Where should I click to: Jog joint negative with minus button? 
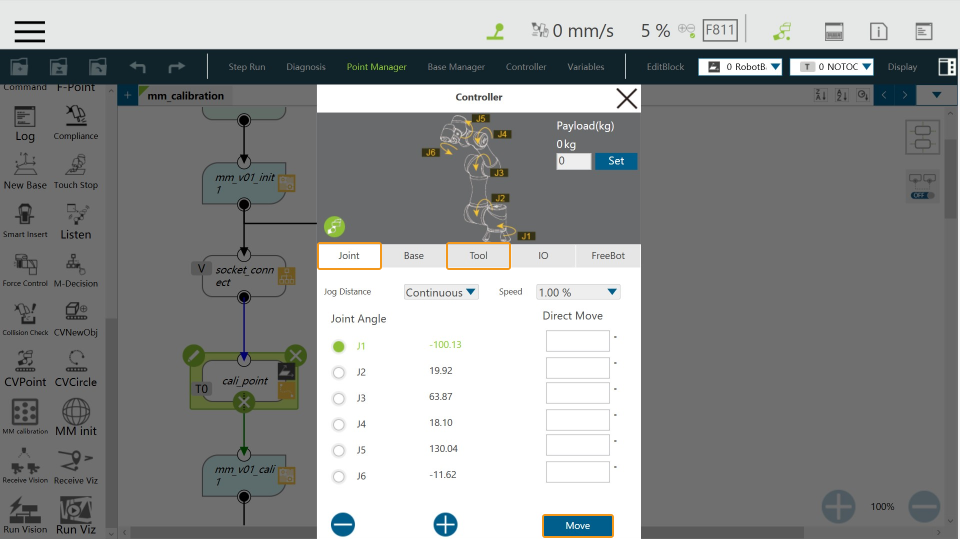tap(343, 524)
